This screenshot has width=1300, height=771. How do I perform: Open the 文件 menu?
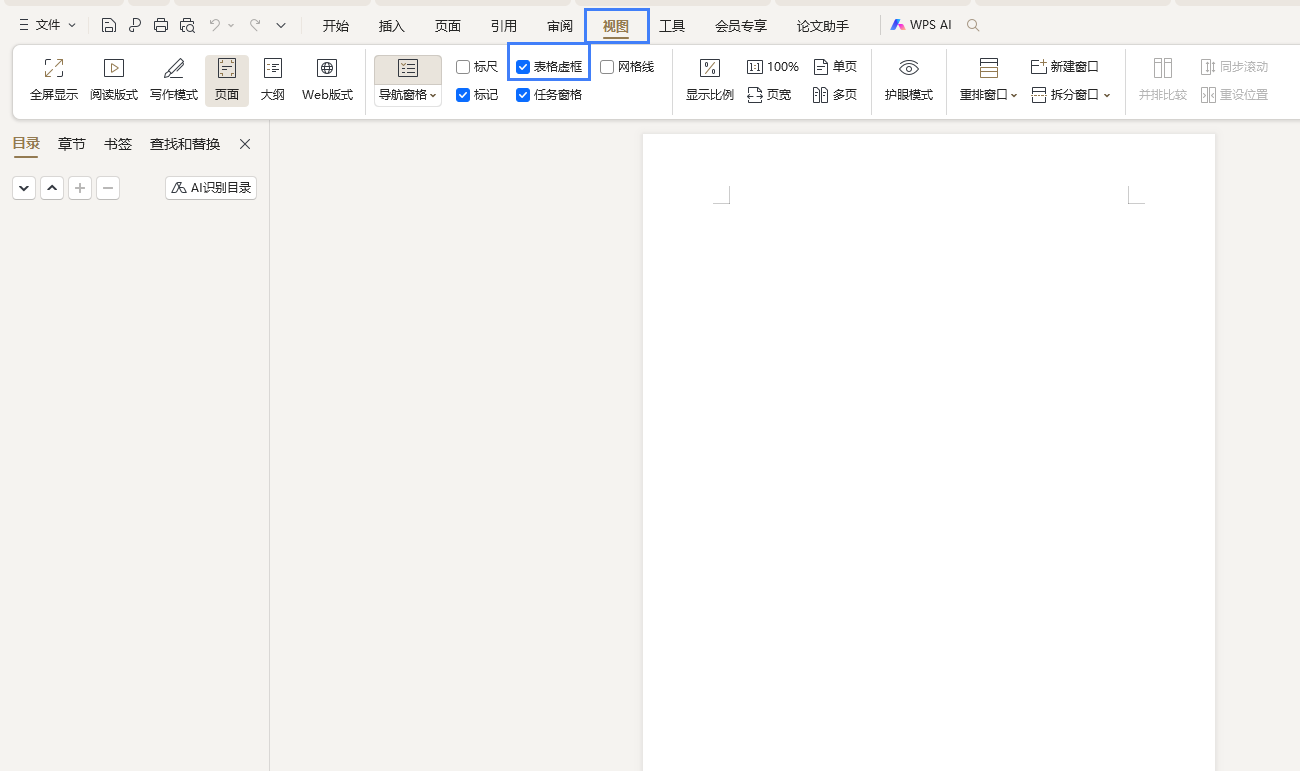47,25
